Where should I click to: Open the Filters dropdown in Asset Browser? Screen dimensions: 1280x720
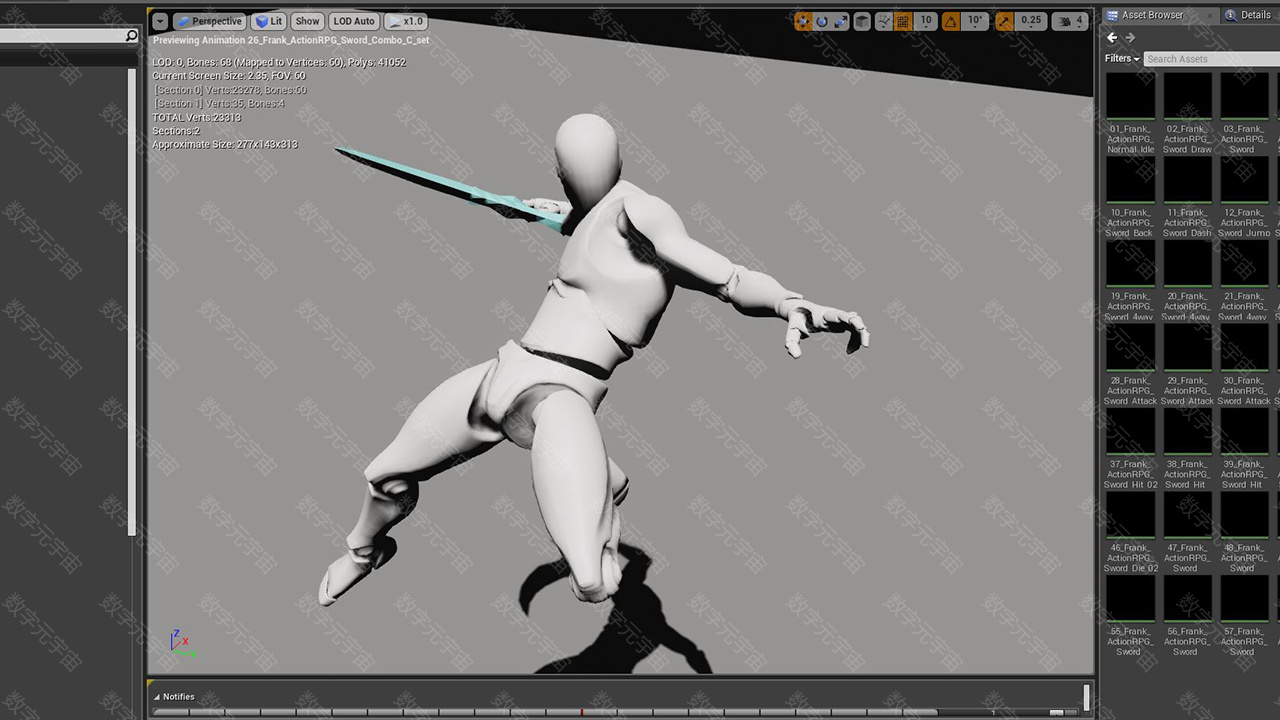(x=1122, y=59)
